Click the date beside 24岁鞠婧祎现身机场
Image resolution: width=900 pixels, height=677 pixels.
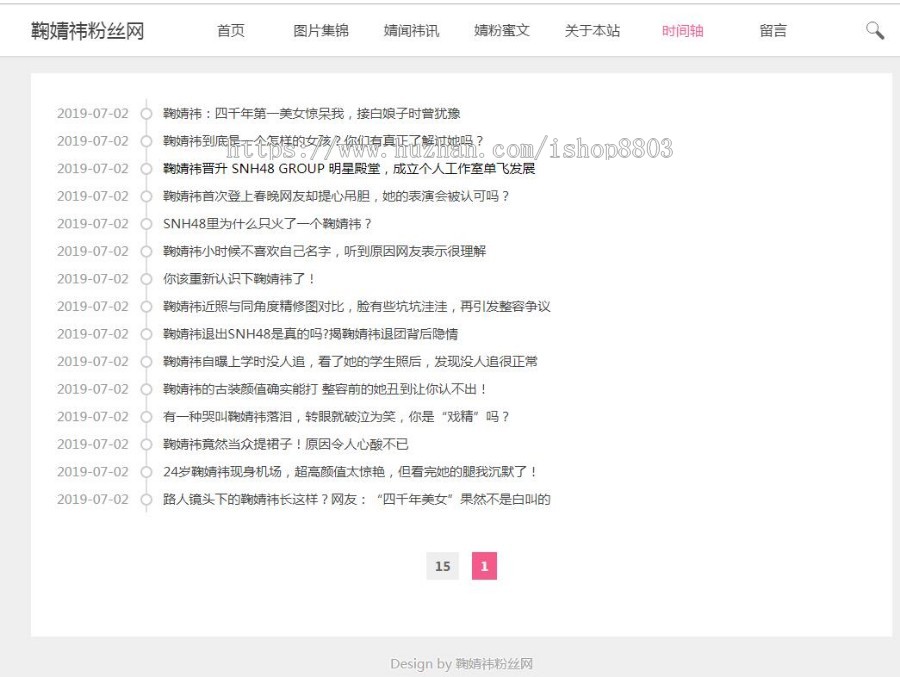click(92, 472)
